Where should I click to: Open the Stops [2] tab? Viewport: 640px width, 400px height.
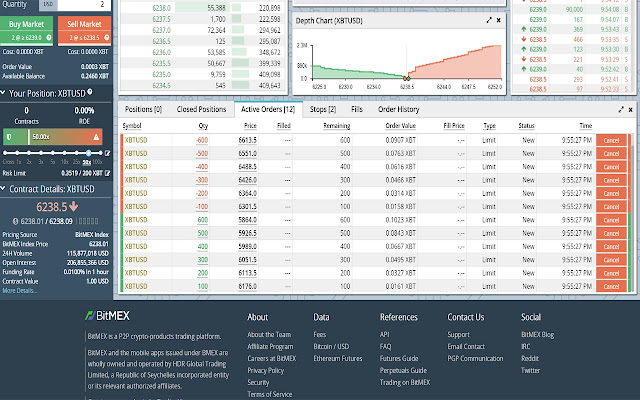pos(323,109)
